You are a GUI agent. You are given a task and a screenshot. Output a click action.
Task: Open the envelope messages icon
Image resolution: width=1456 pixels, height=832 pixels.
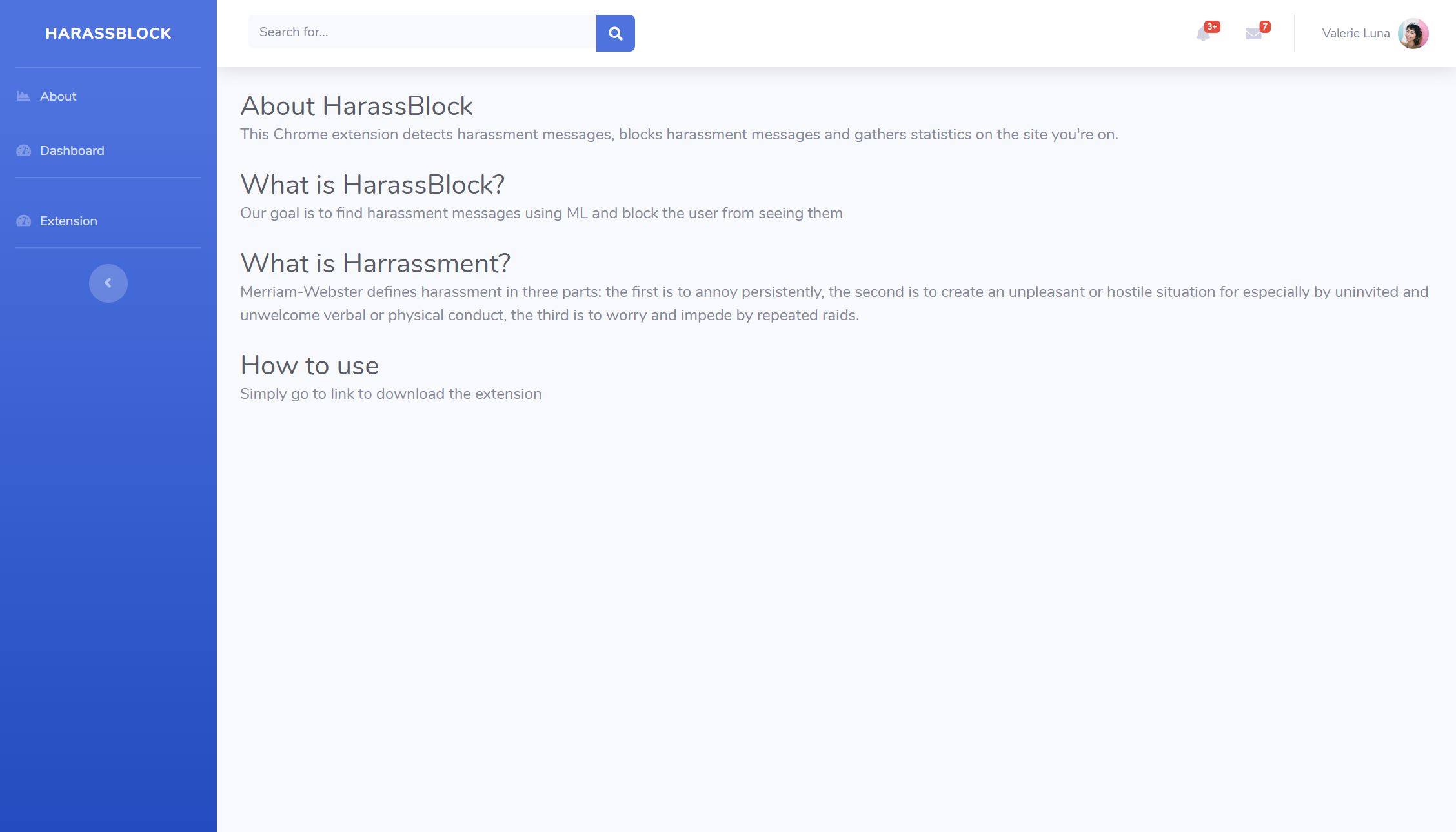click(1253, 34)
